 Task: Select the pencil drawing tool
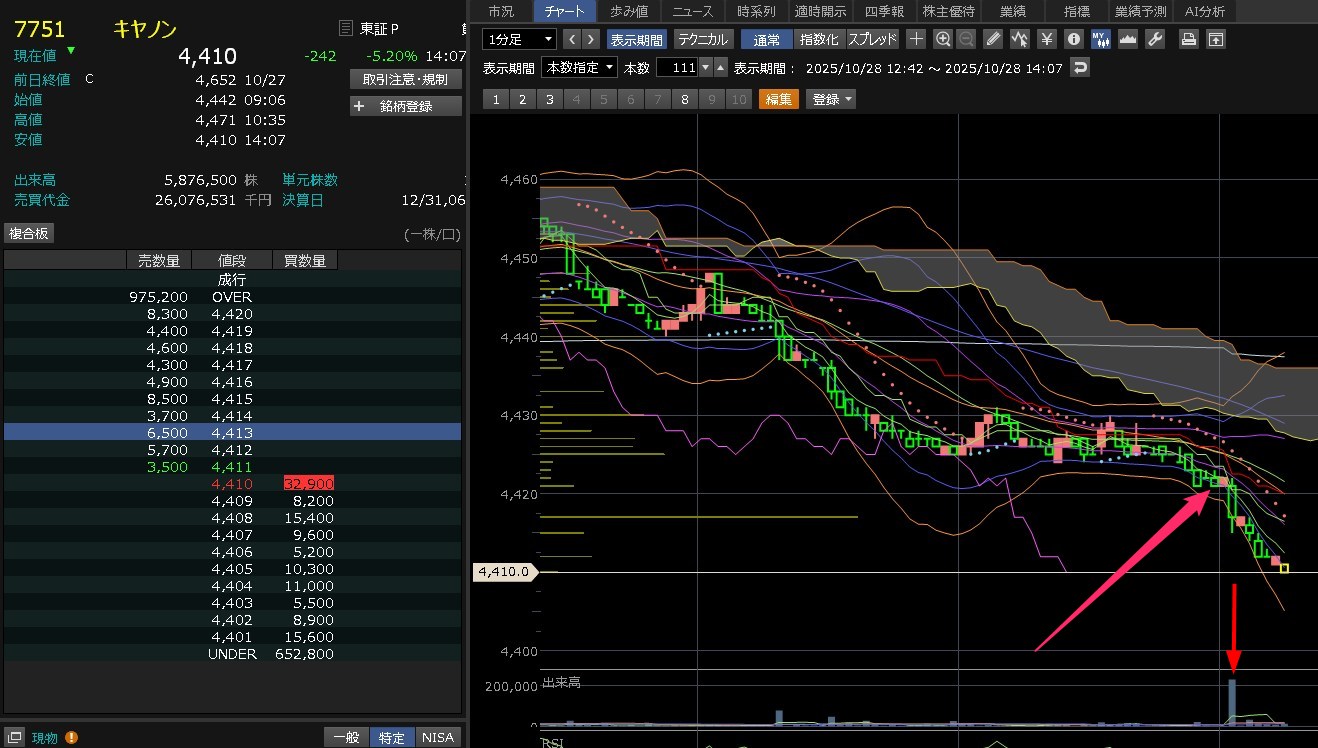coord(992,39)
